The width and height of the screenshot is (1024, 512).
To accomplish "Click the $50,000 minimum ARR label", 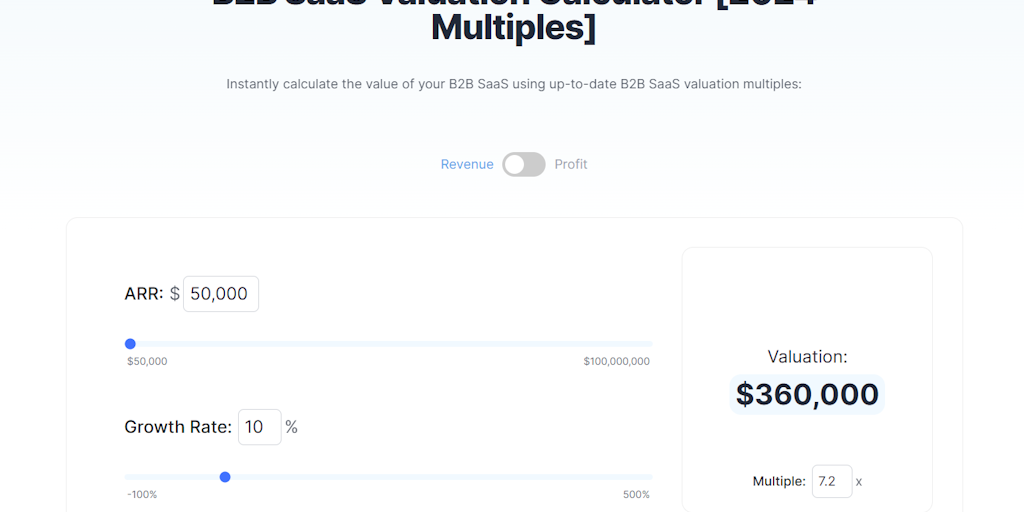I will 147,361.
